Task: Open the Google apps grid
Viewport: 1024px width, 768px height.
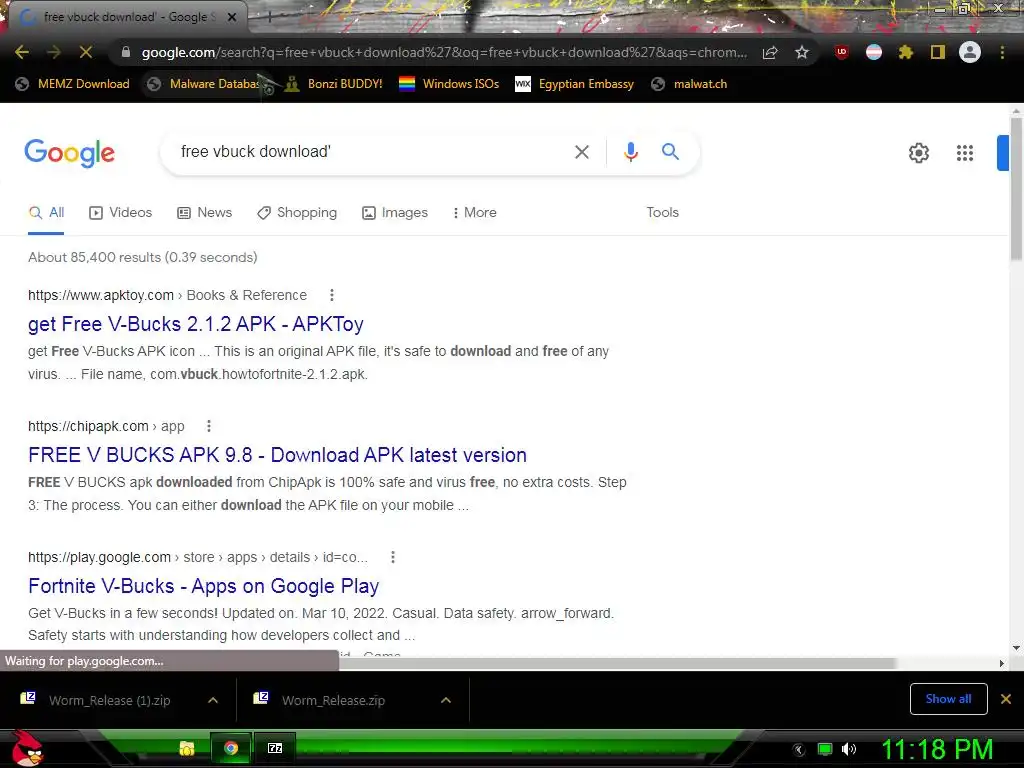Action: [965, 153]
